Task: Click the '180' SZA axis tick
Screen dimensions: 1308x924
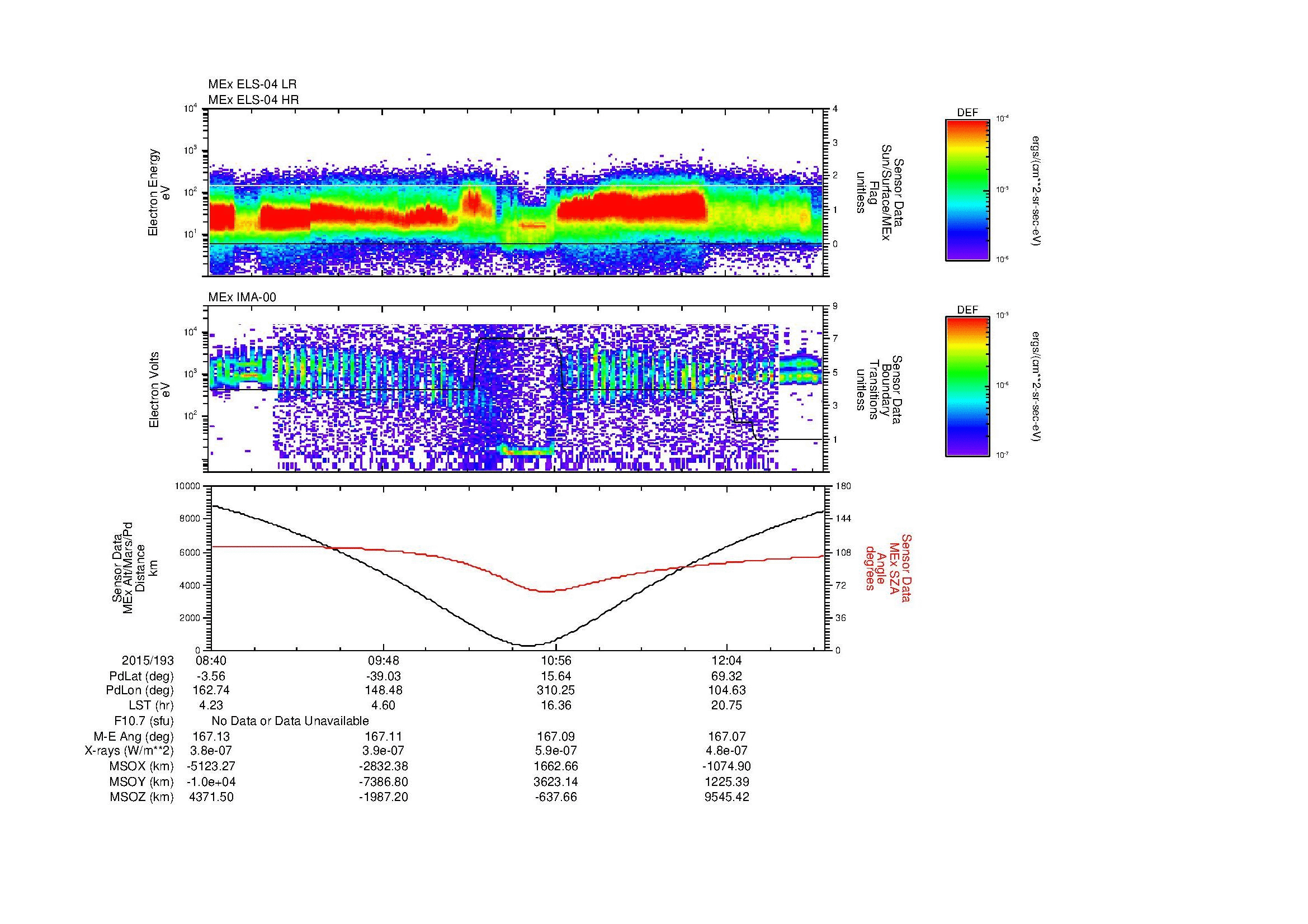Action: pos(843,486)
